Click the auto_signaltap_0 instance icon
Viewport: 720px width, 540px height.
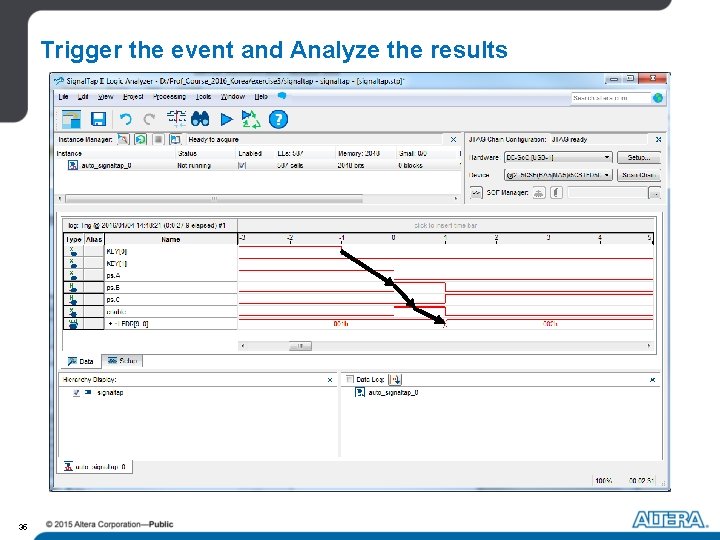pos(73,165)
